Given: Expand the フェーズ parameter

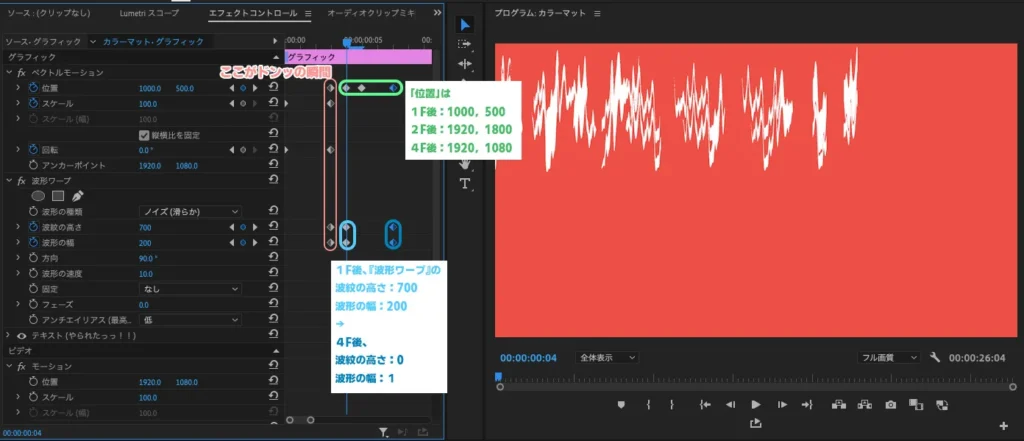Looking at the screenshot, I should coord(18,304).
